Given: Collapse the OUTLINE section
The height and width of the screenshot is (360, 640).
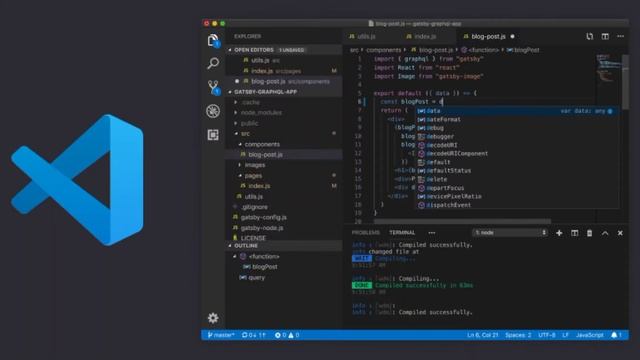Looking at the screenshot, I should (284, 246).
